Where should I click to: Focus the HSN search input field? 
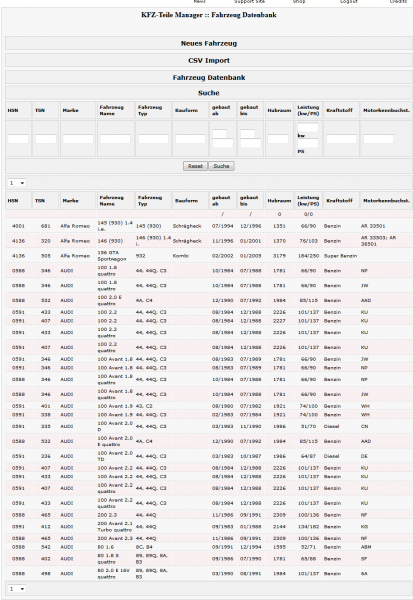tap(18, 139)
